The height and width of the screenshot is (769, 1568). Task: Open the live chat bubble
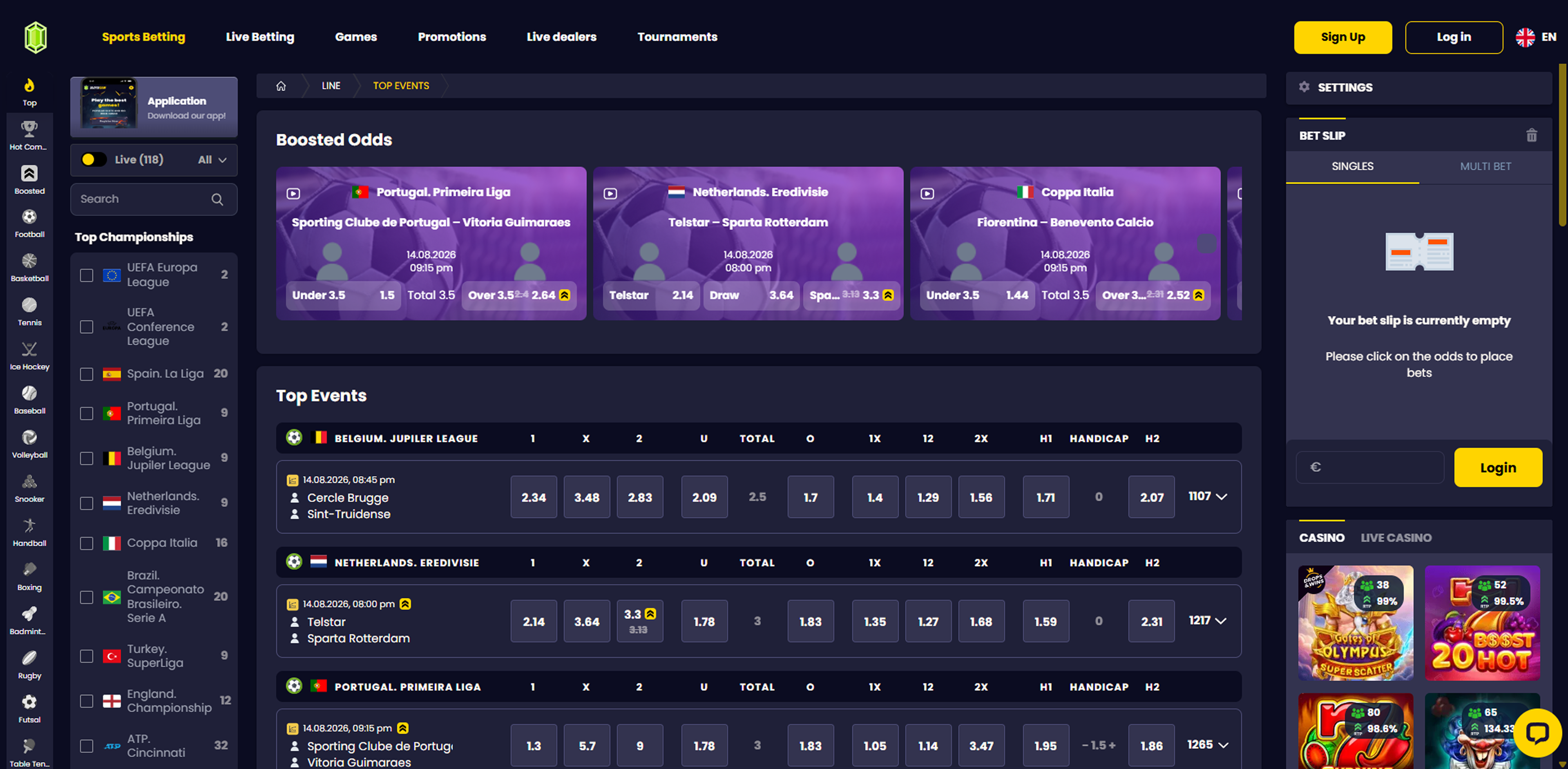click(x=1537, y=733)
